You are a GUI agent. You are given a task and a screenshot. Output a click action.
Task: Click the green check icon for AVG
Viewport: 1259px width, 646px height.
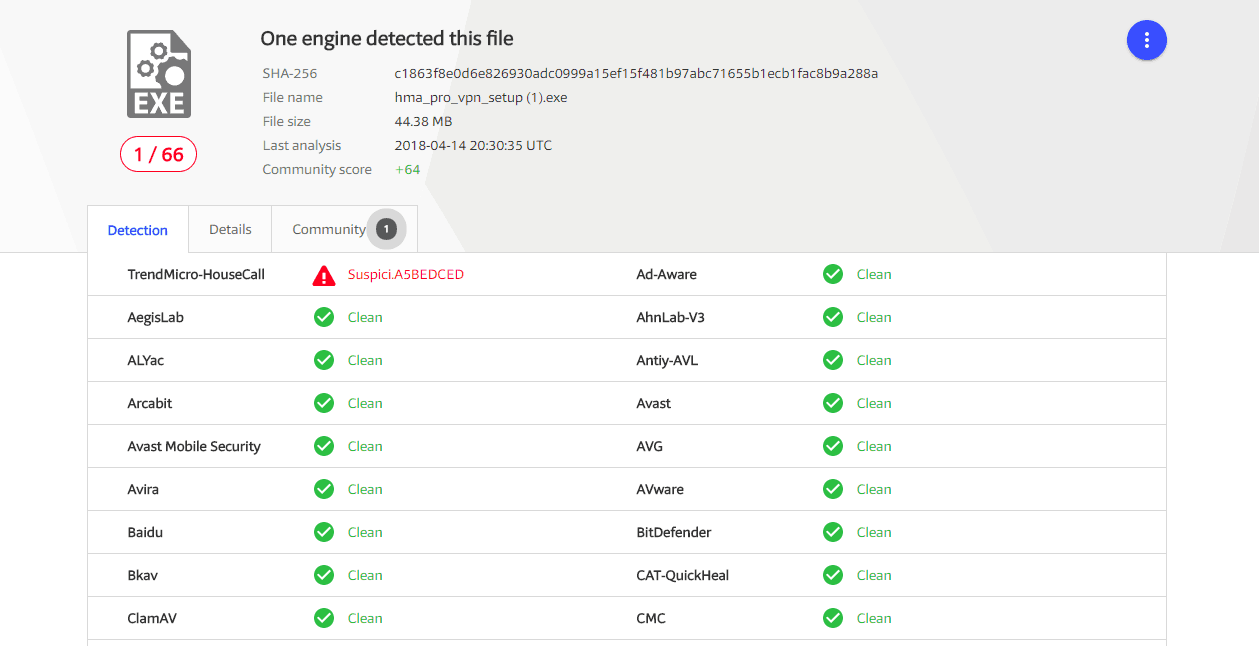833,446
